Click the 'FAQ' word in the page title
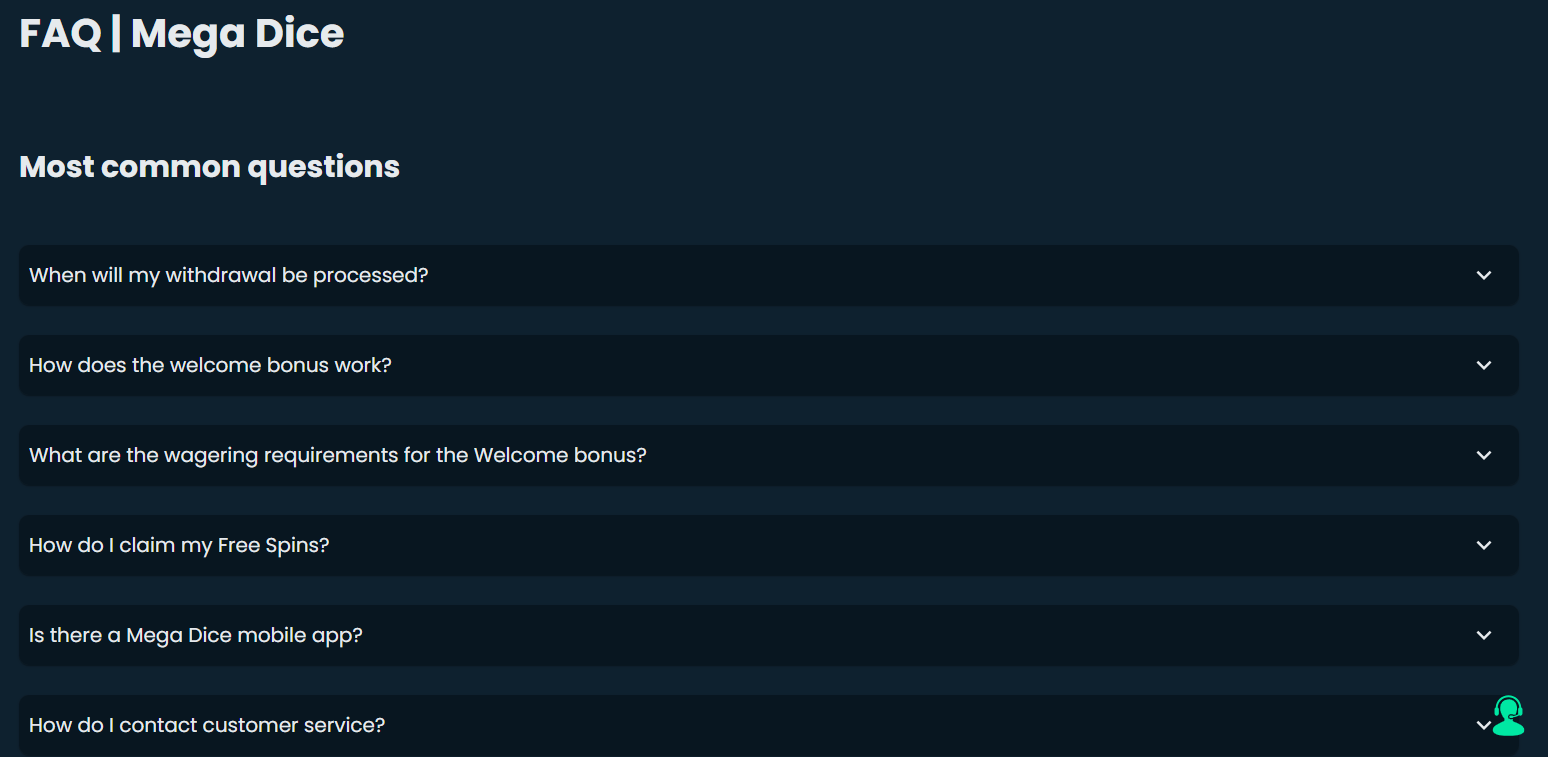Screen dimensions: 1548x757 (60, 34)
